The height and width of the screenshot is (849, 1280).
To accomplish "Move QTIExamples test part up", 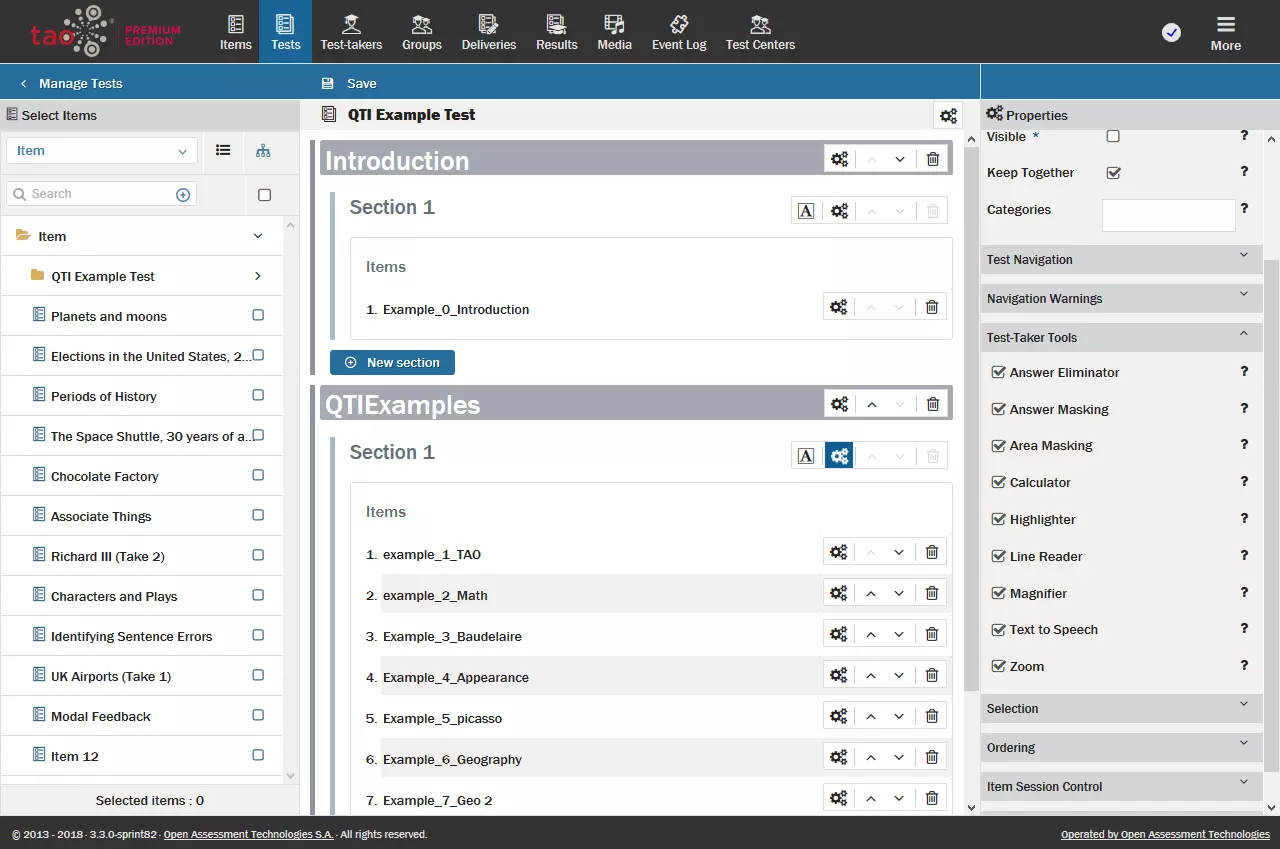I will coord(871,404).
